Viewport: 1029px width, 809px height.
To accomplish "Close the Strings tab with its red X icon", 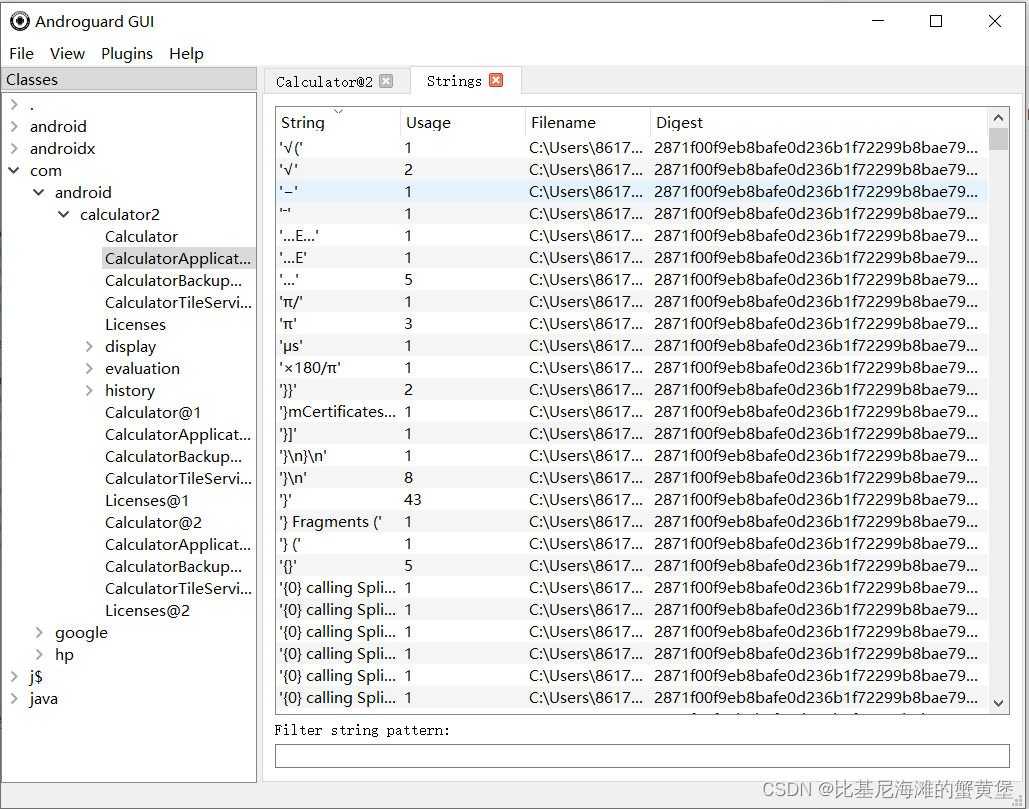I will [495, 81].
